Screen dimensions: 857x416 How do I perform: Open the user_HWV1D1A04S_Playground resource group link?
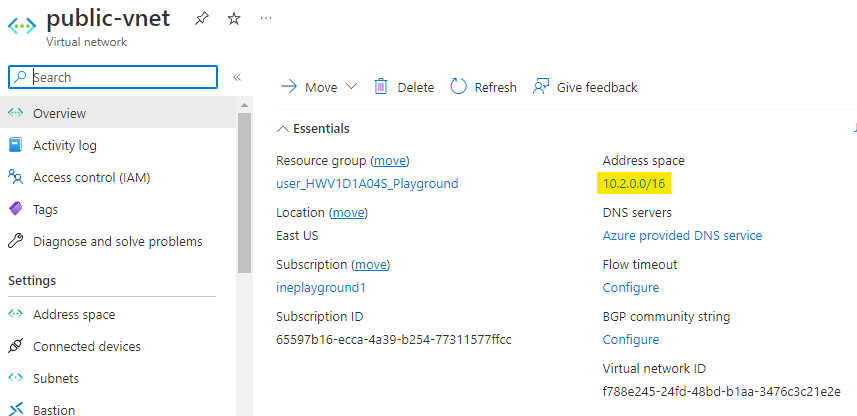367,183
